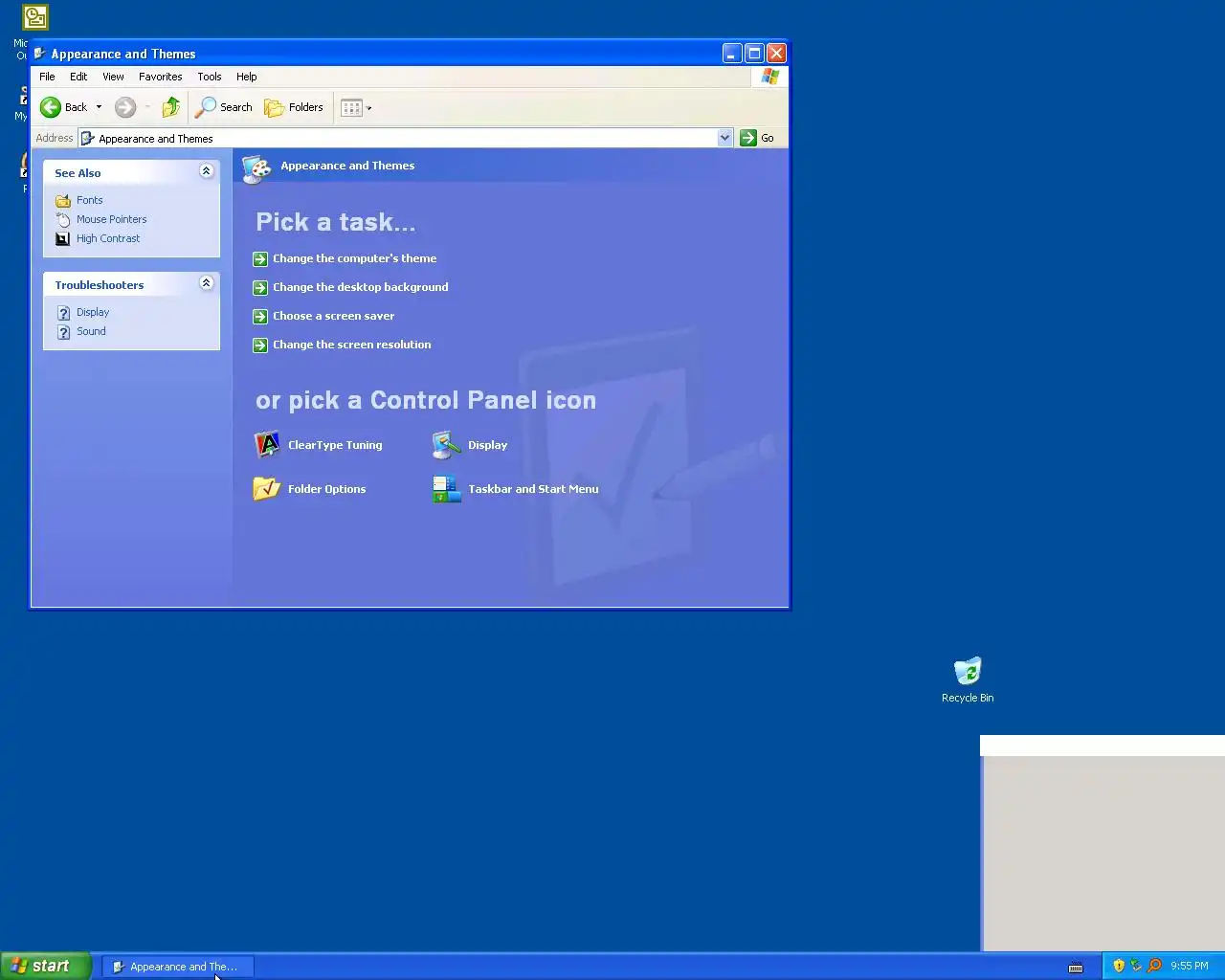Collapse the See Also panel
This screenshot has width=1225, height=980.
point(206,171)
